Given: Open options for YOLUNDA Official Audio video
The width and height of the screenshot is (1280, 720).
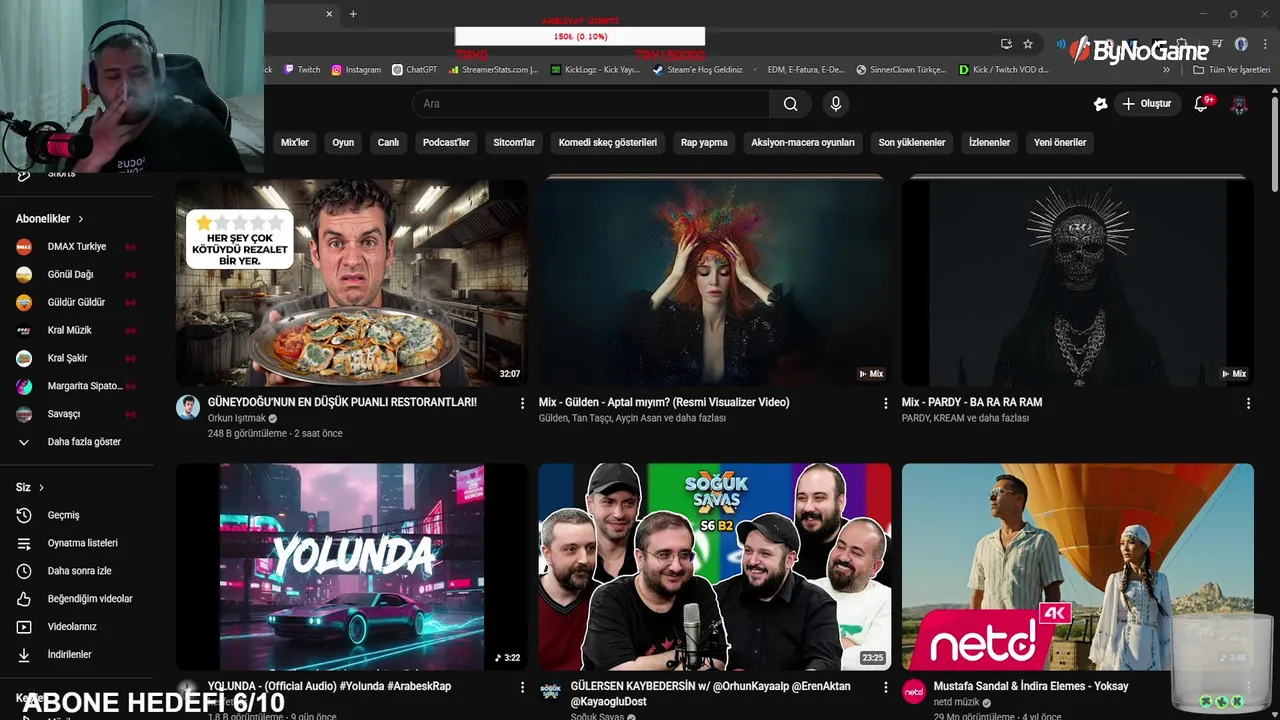Looking at the screenshot, I should [x=522, y=687].
